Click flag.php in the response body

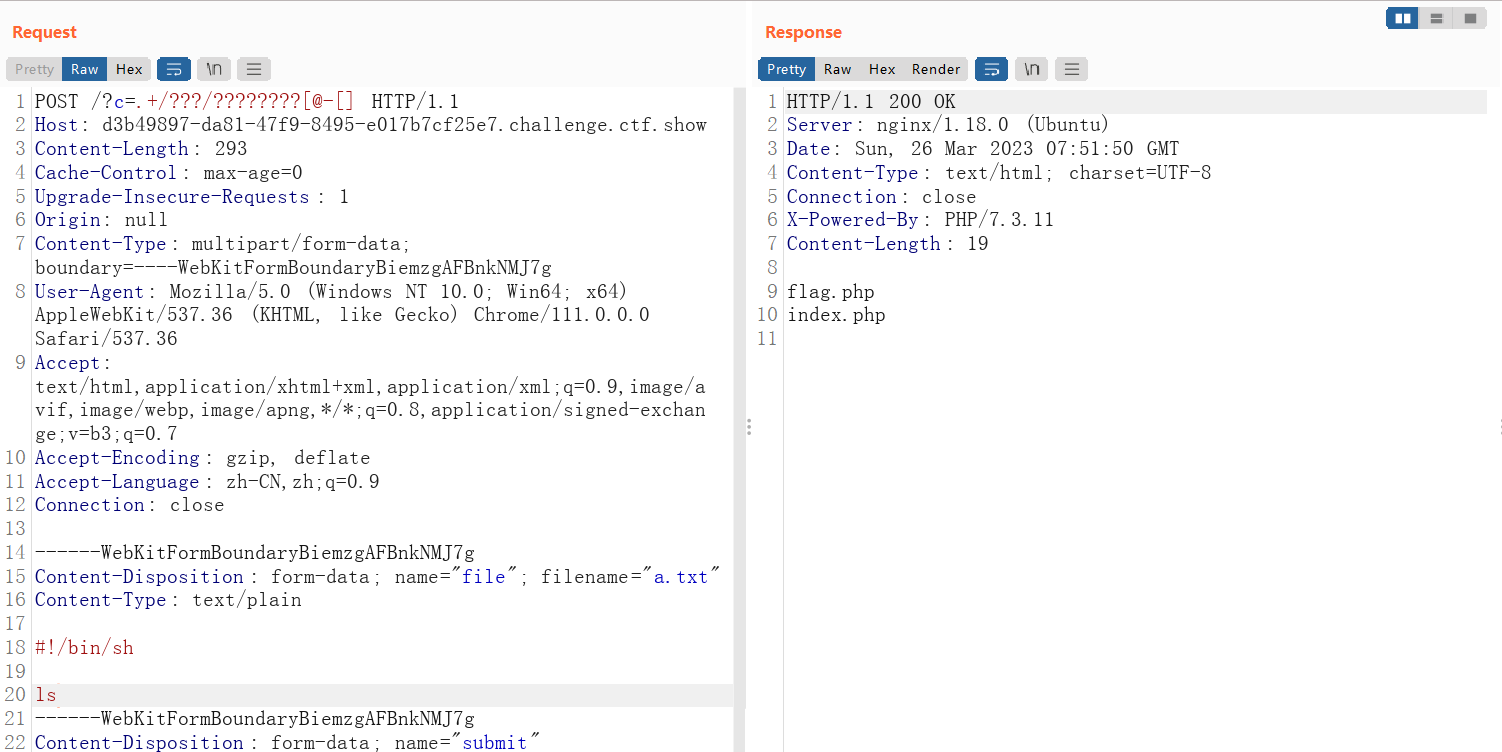831,292
